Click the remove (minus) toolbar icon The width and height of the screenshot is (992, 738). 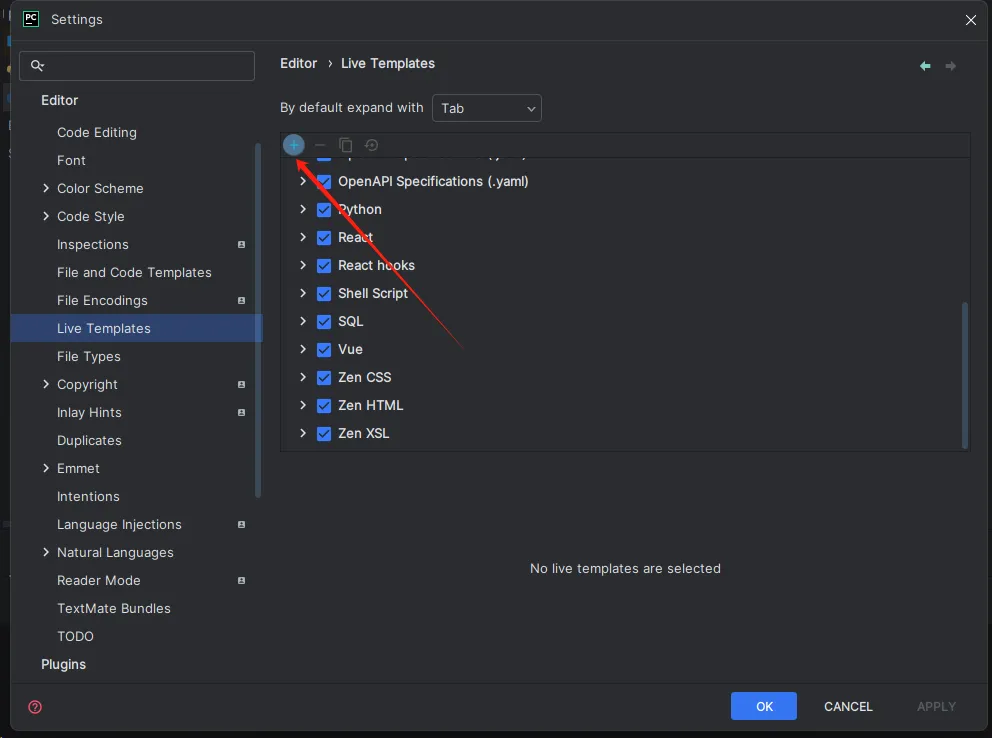coord(320,145)
